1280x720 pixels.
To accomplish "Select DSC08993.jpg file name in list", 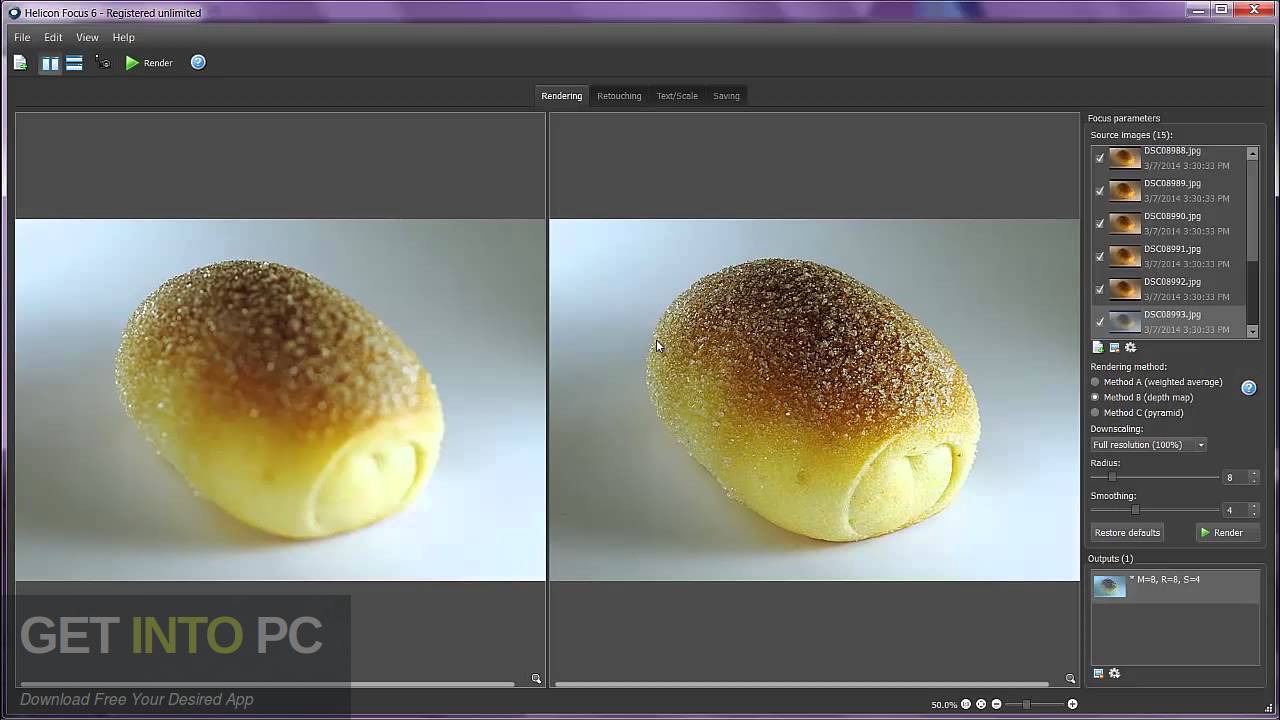I will (1172, 315).
